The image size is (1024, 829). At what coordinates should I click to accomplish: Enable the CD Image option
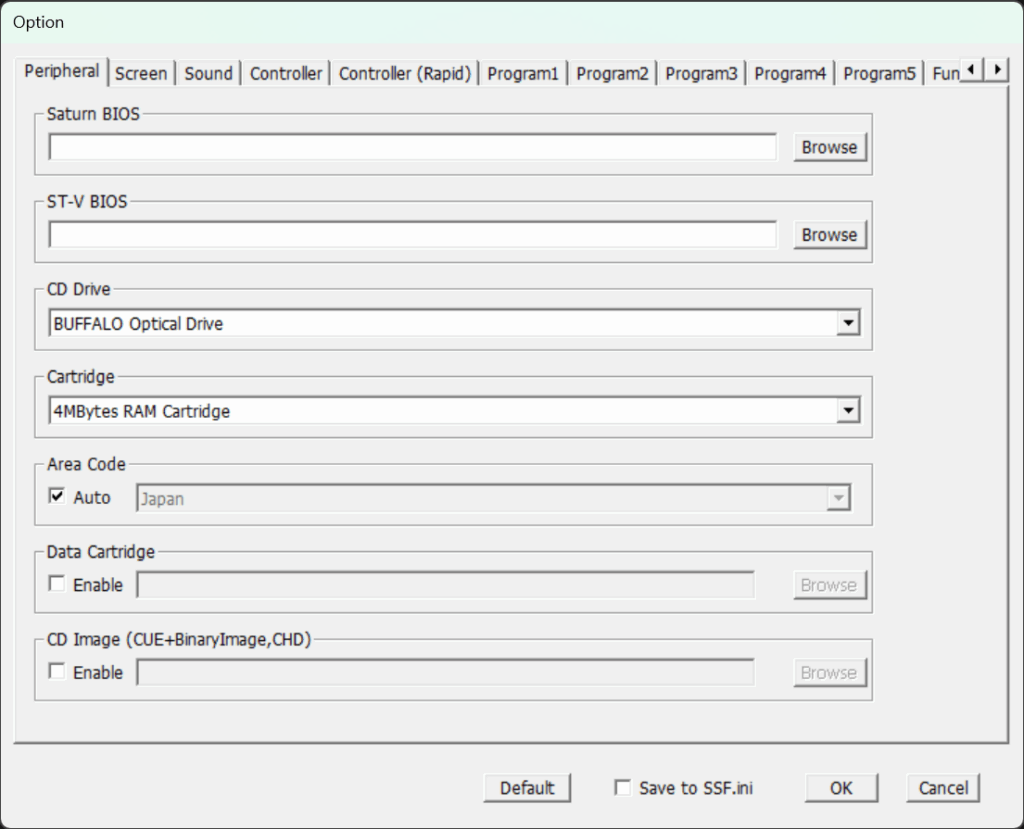(57, 672)
